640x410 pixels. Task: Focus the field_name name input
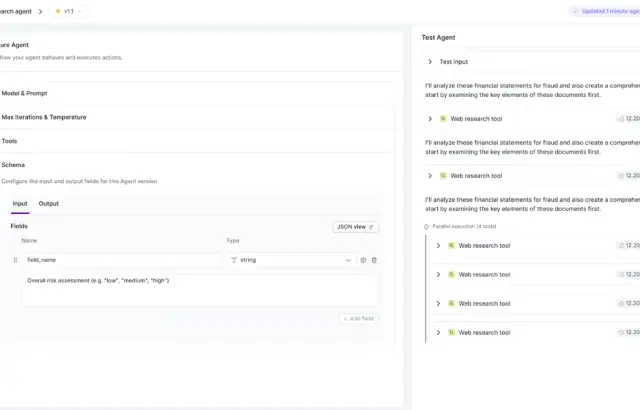122,260
